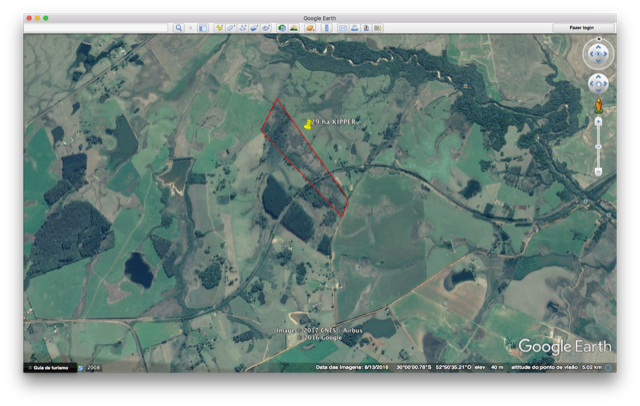Click the North indicator on compass ring
The width and height of the screenshot is (640, 406).
click(x=598, y=40)
